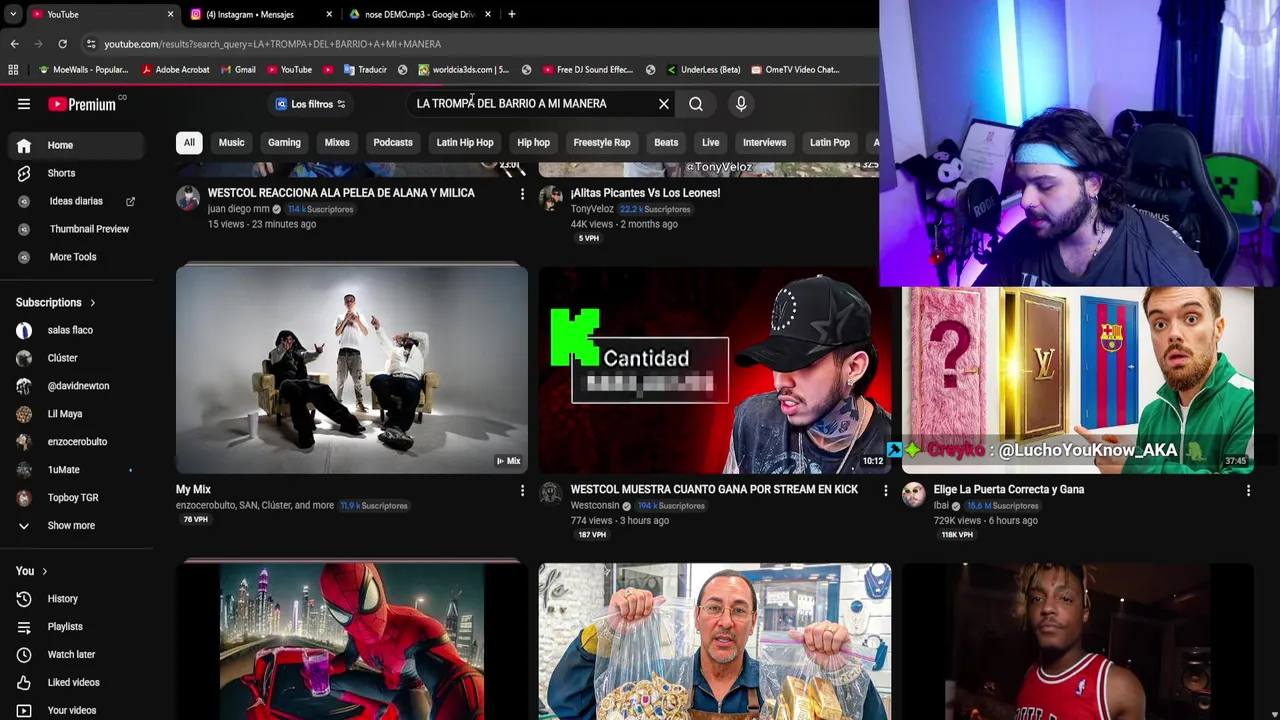Viewport: 1280px width, 720px height.
Task: Click the magnifier search button
Action: click(x=696, y=104)
